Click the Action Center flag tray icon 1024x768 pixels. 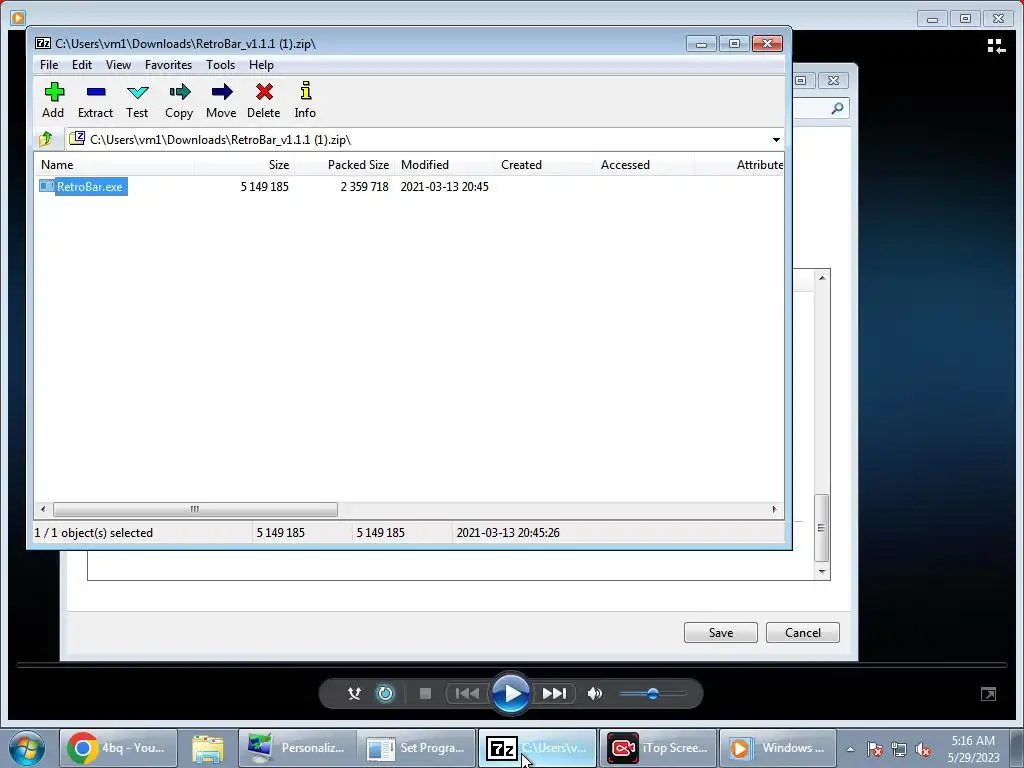coord(875,749)
